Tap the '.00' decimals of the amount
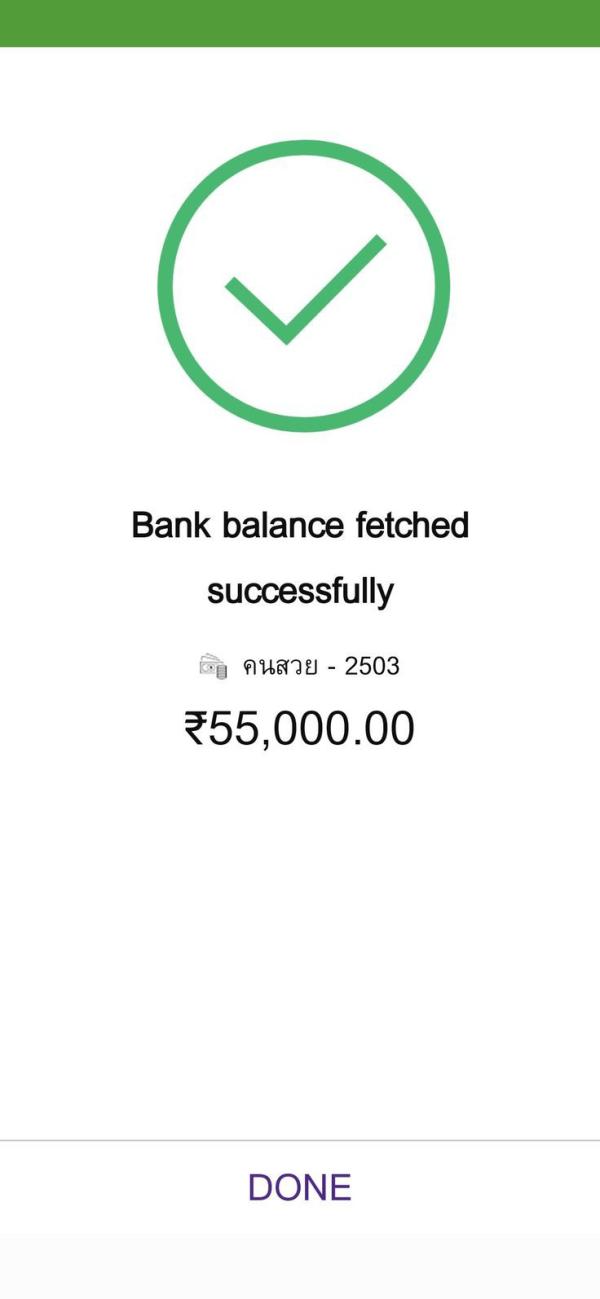Image resolution: width=600 pixels, height=1299 pixels. click(x=385, y=729)
